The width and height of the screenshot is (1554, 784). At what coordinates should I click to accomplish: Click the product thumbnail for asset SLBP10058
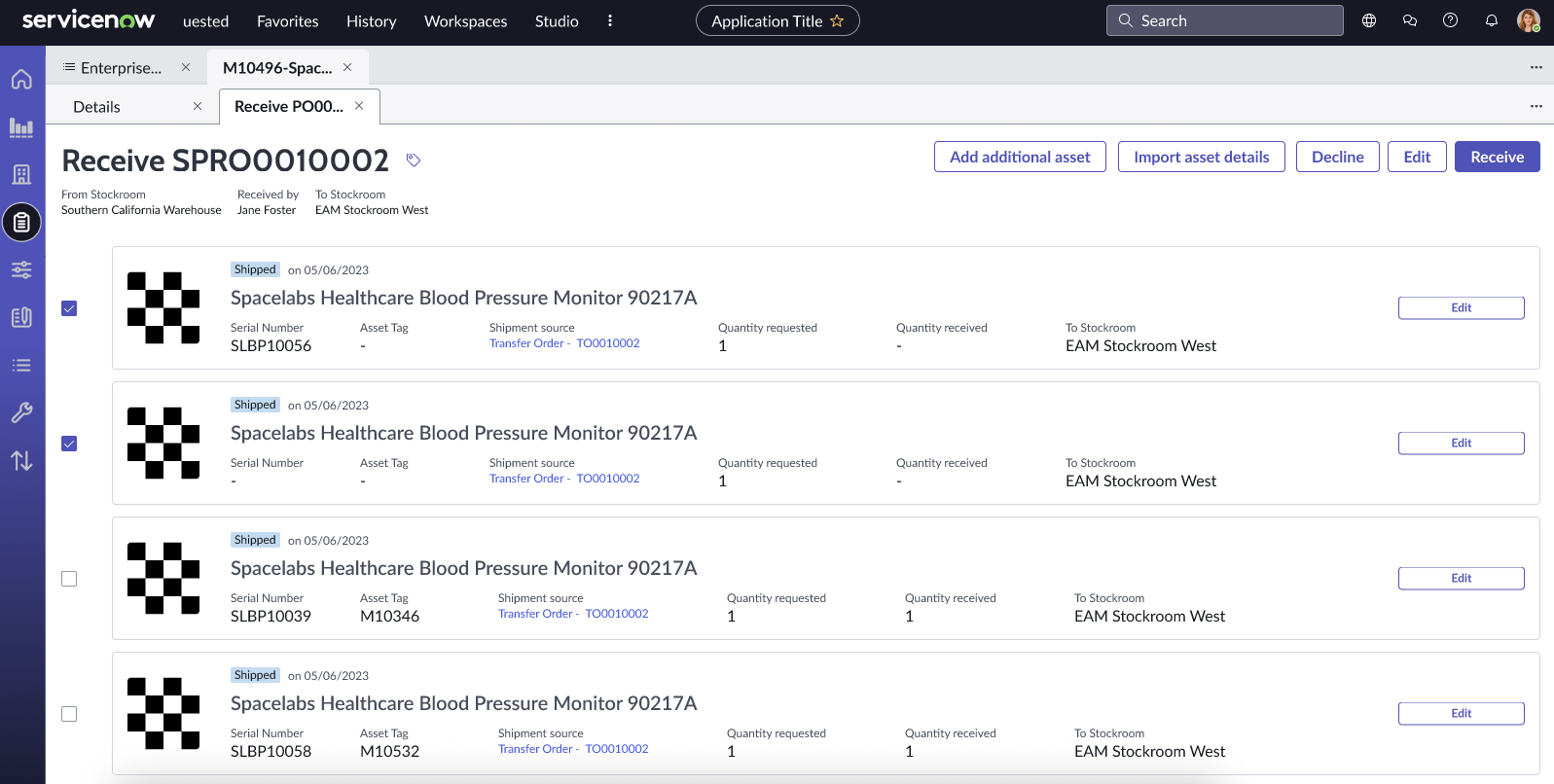(163, 713)
